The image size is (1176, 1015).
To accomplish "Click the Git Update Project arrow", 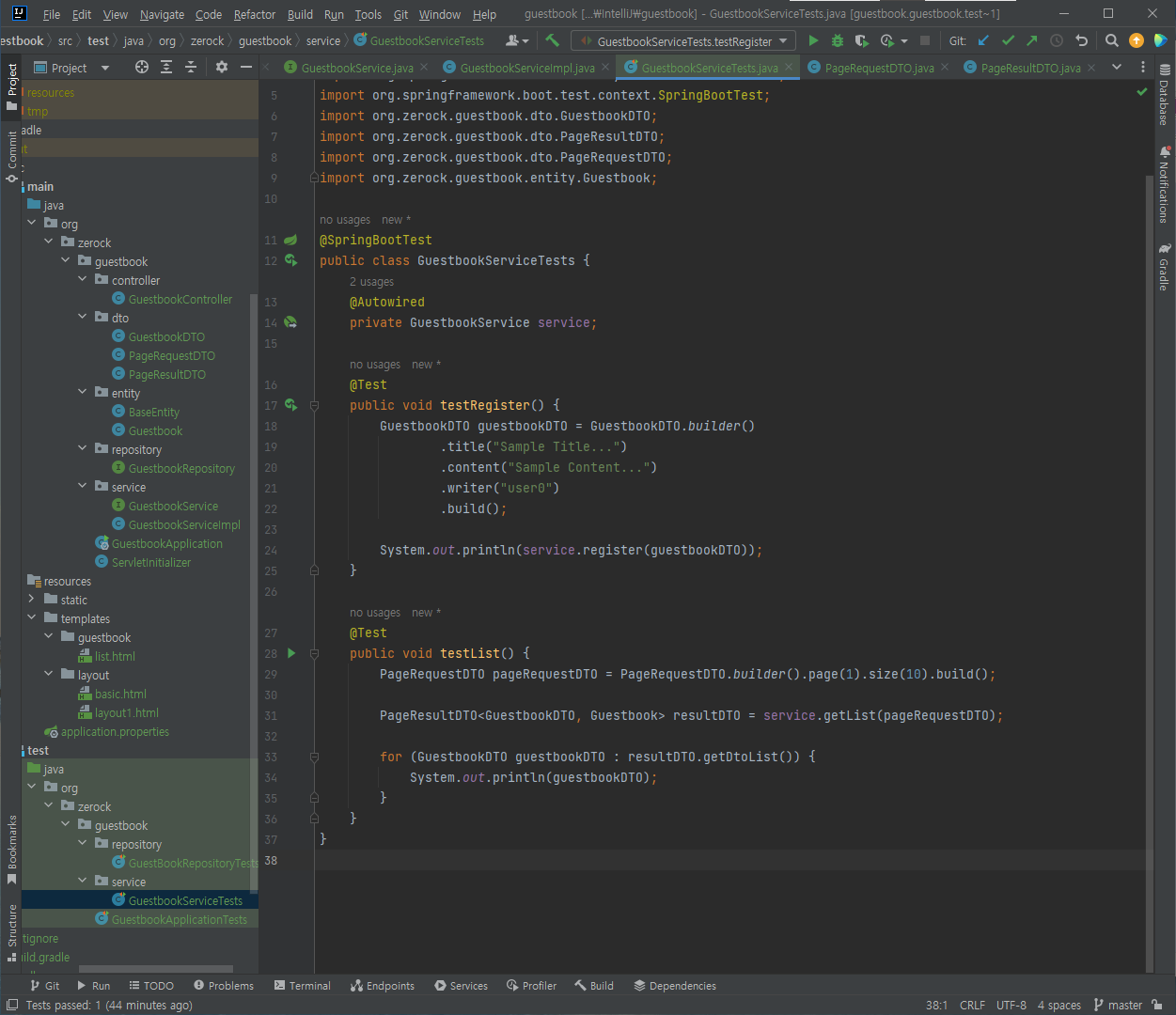I will tap(983, 40).
